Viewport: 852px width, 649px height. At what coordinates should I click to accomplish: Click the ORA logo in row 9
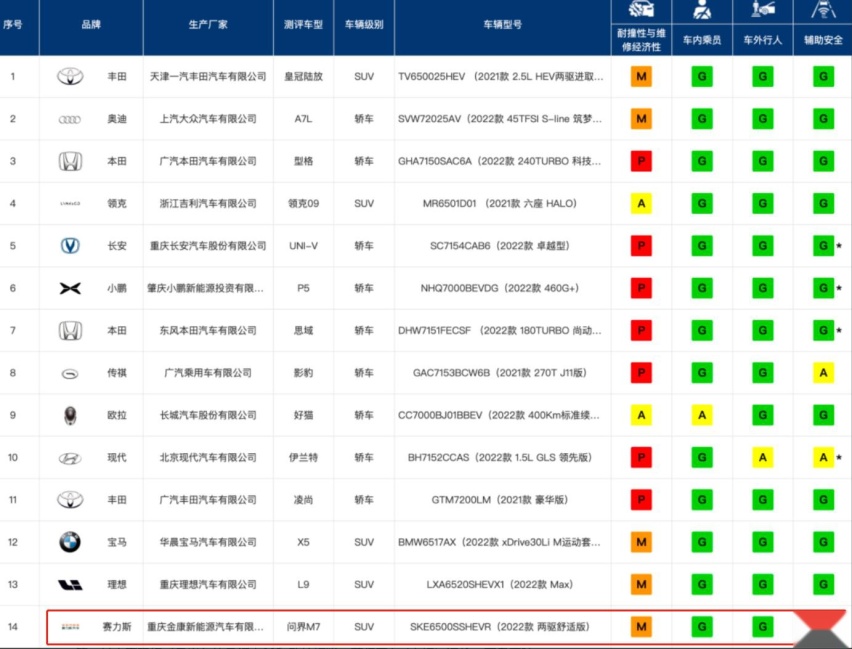pyautogui.click(x=70, y=415)
